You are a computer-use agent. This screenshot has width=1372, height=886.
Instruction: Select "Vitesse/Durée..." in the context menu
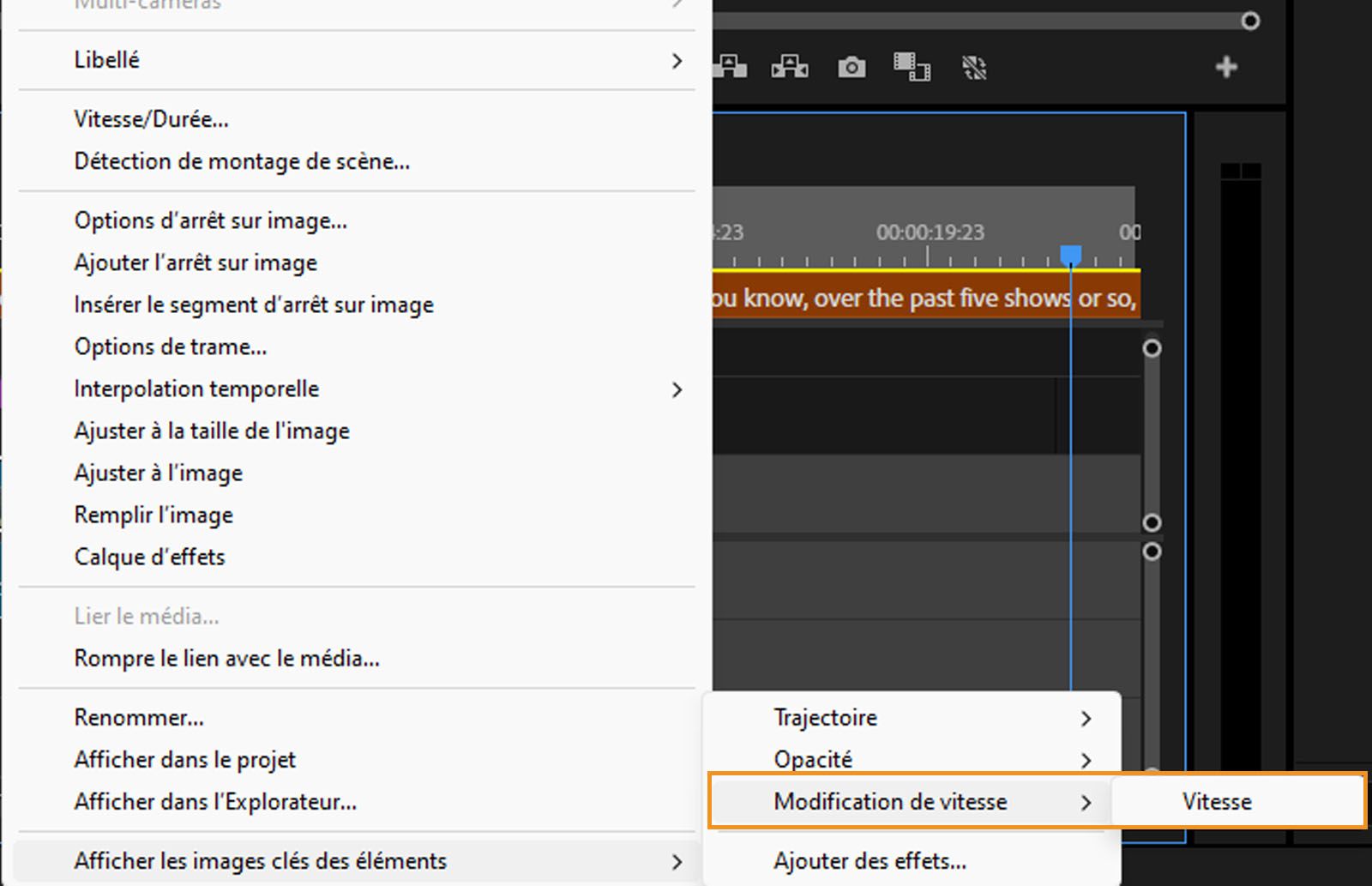coord(152,118)
